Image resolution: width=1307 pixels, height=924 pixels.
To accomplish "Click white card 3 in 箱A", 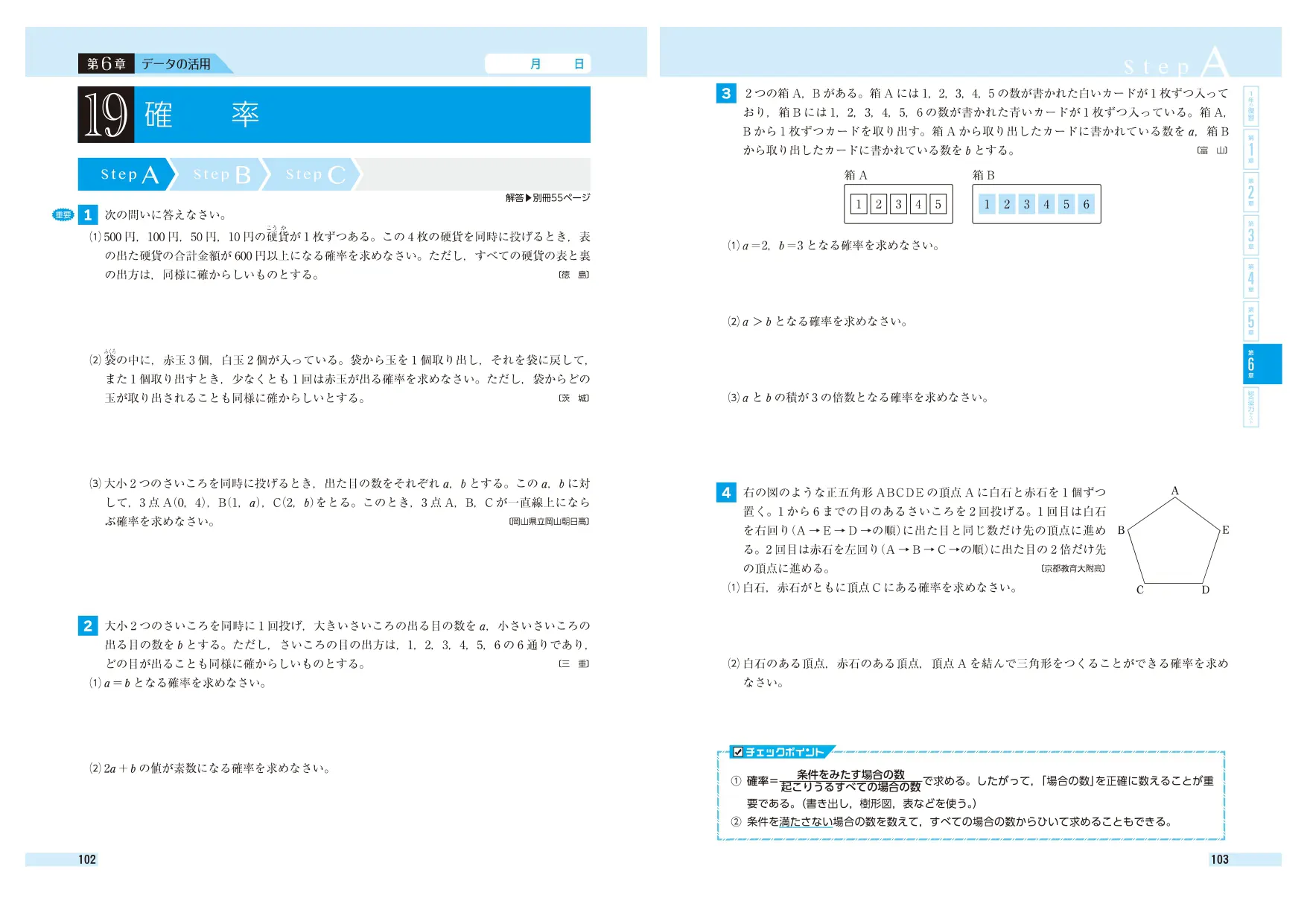I will [899, 204].
